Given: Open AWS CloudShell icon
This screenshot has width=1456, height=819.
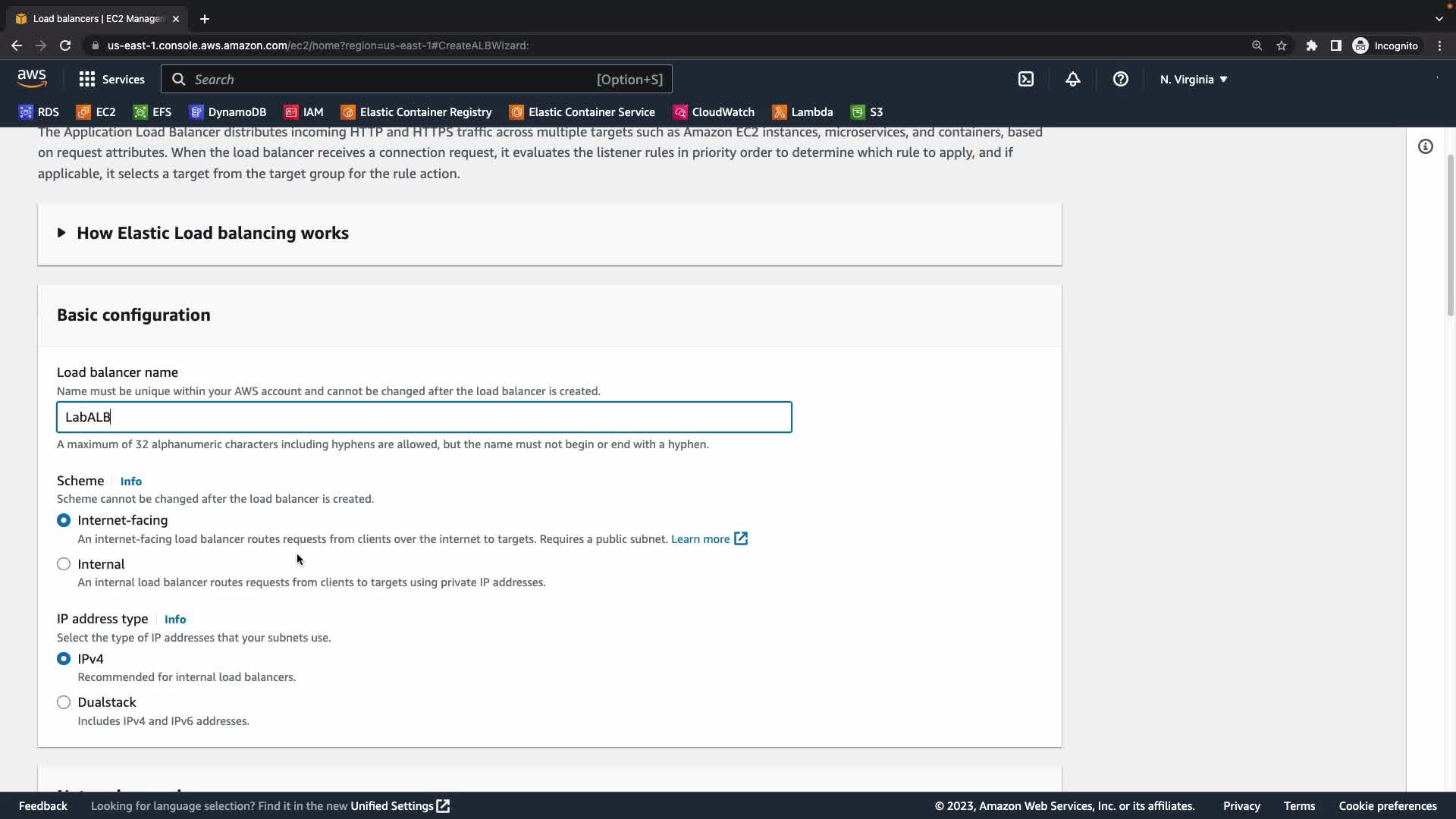Looking at the screenshot, I should (1025, 79).
